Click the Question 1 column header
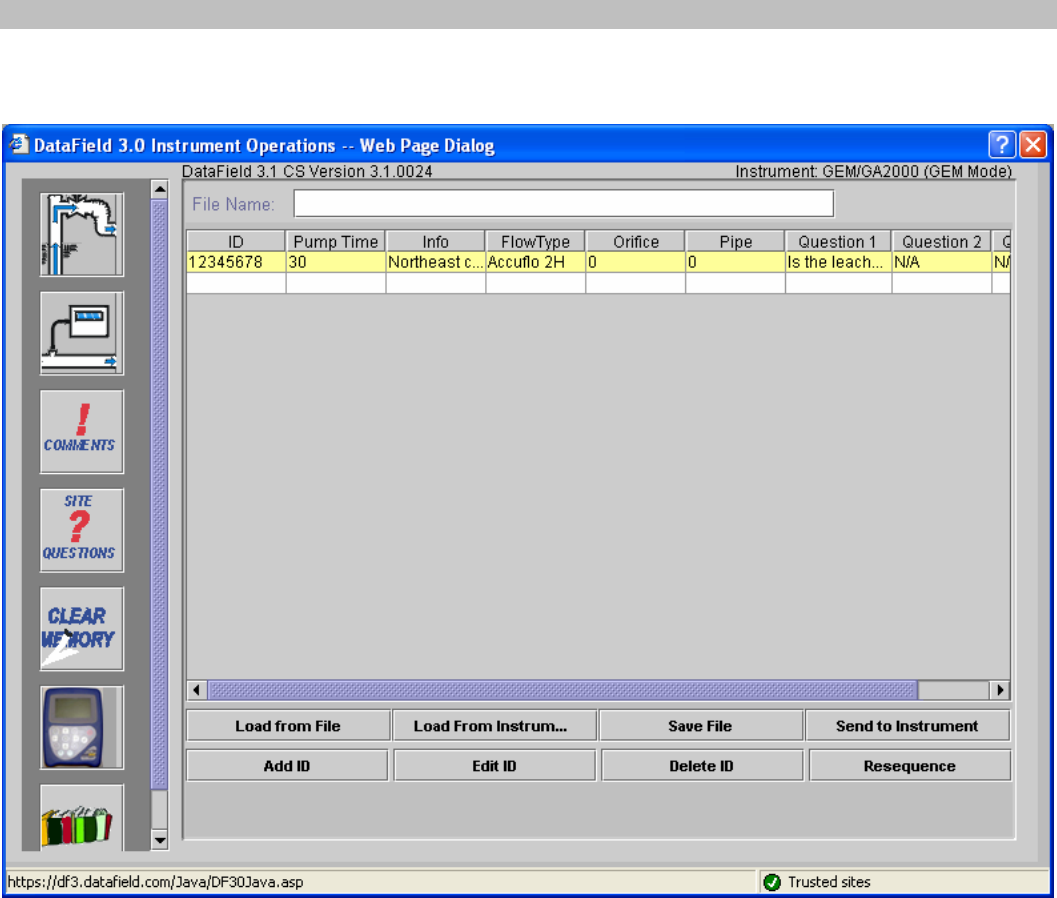 838,241
